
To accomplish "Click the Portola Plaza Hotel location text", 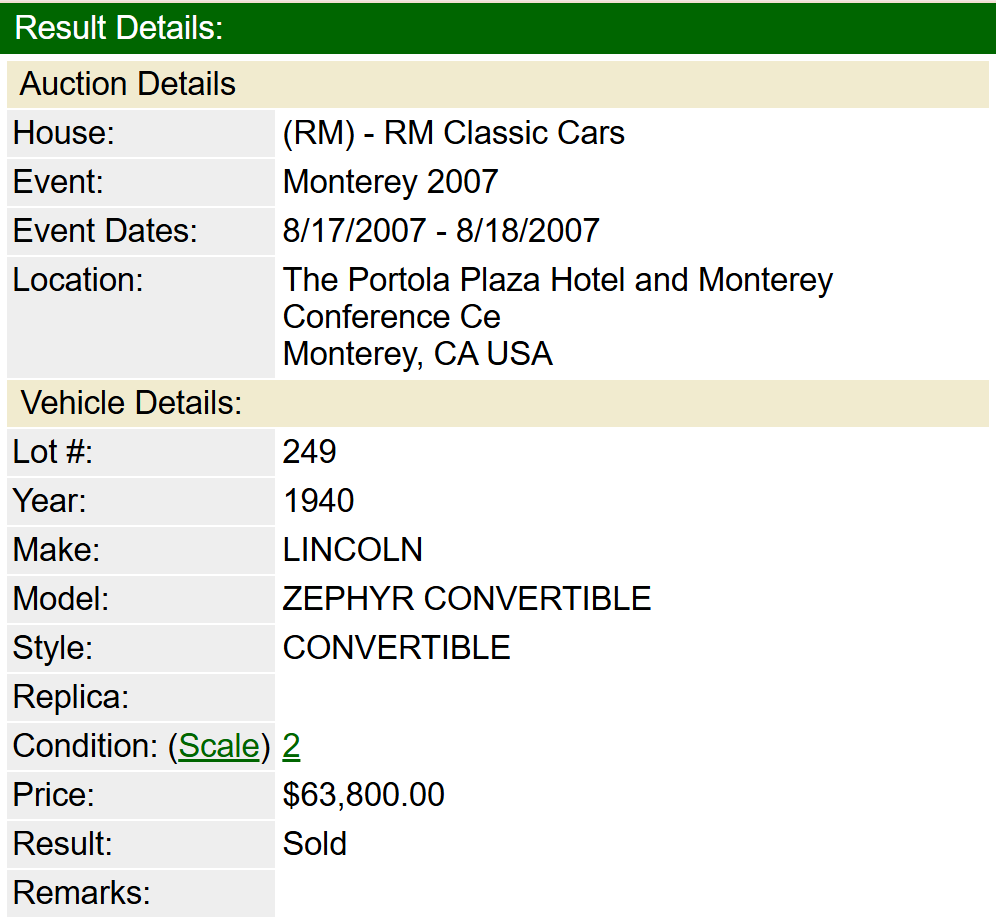I will (x=557, y=281).
